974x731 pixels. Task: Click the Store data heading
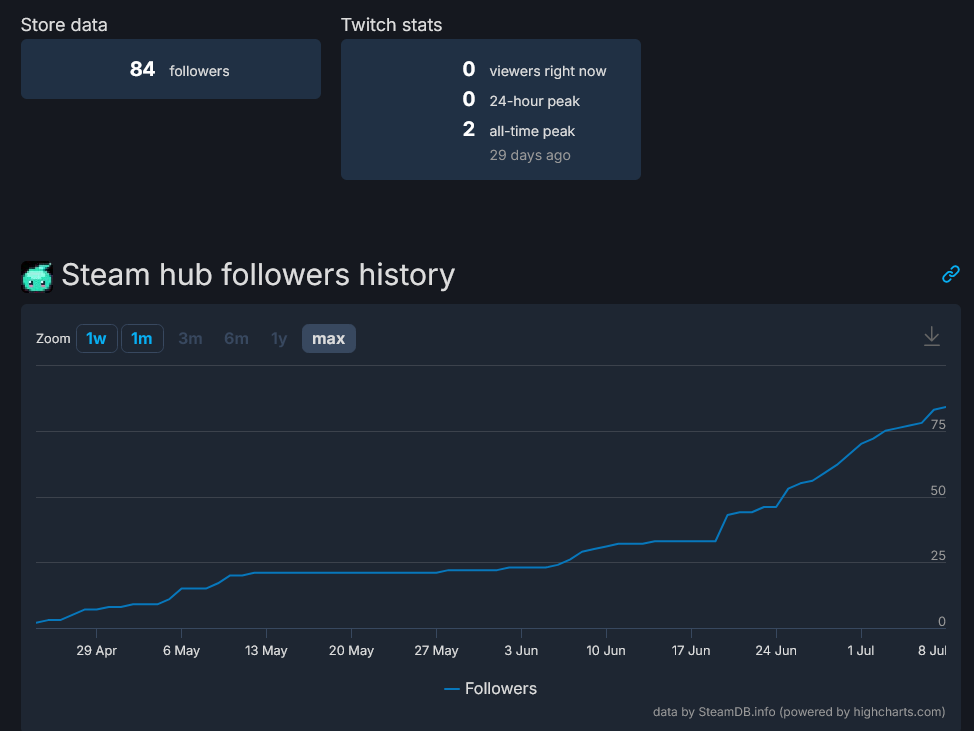point(64,25)
